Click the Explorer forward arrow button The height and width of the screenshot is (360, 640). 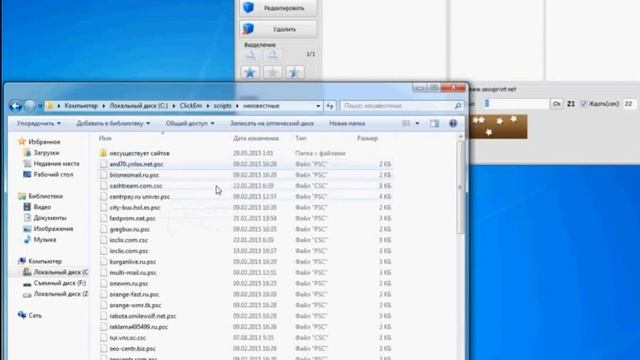point(30,106)
